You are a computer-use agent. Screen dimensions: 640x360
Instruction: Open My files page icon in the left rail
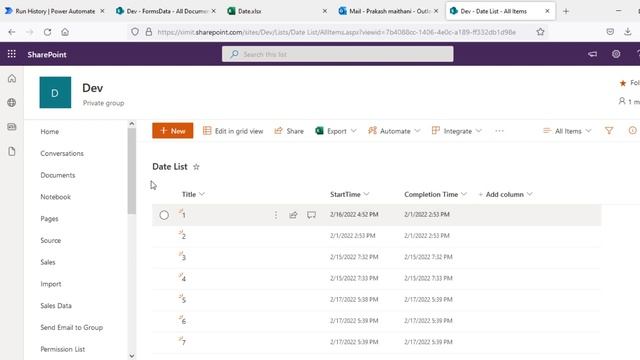(x=12, y=151)
